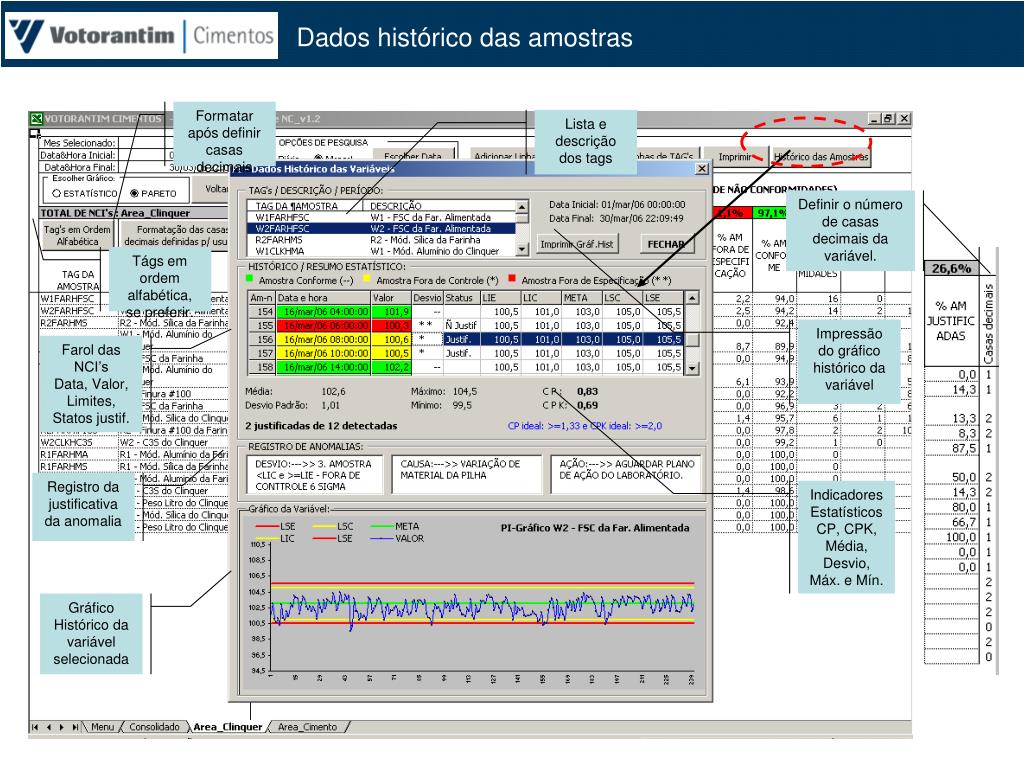This screenshot has width=1024, height=768.
Task: Click the Histórico das Amostras button
Action: (x=821, y=157)
